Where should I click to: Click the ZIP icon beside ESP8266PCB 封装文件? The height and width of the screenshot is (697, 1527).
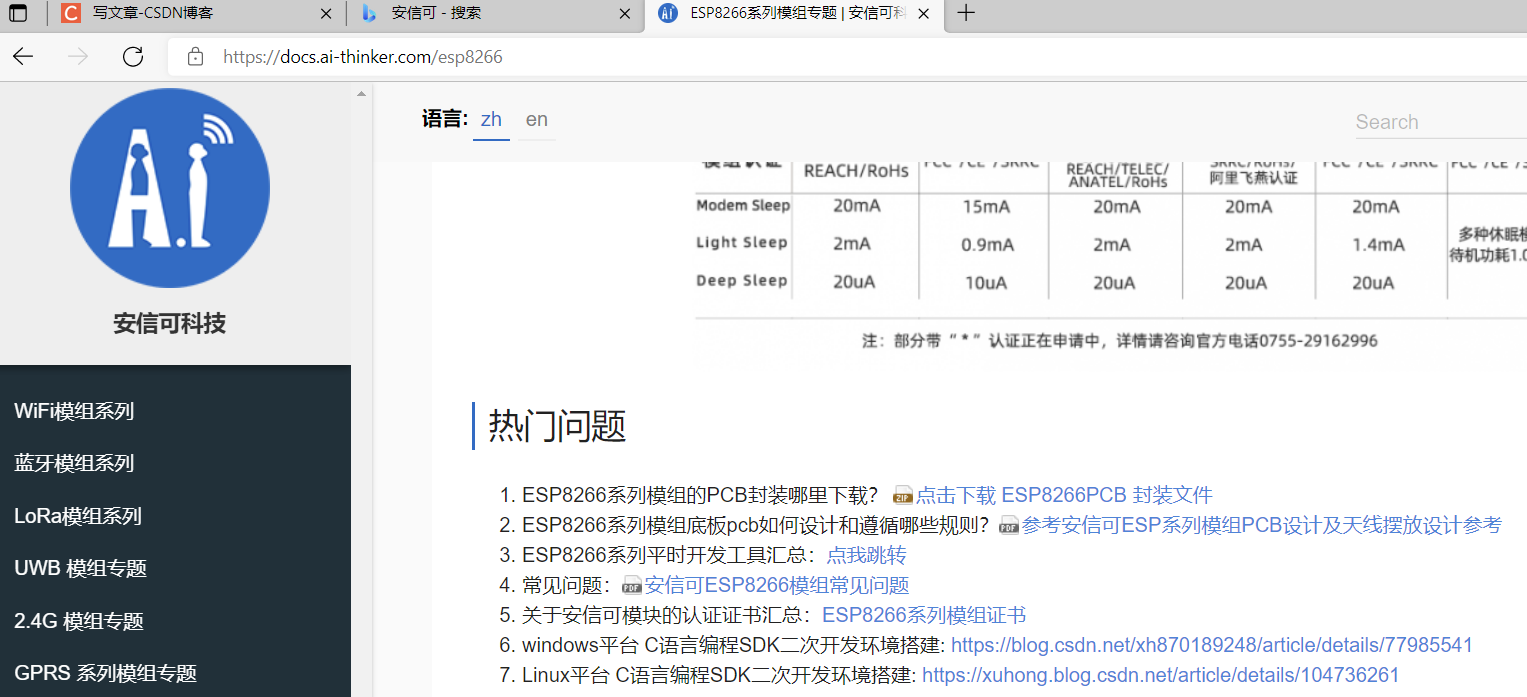(x=903, y=494)
